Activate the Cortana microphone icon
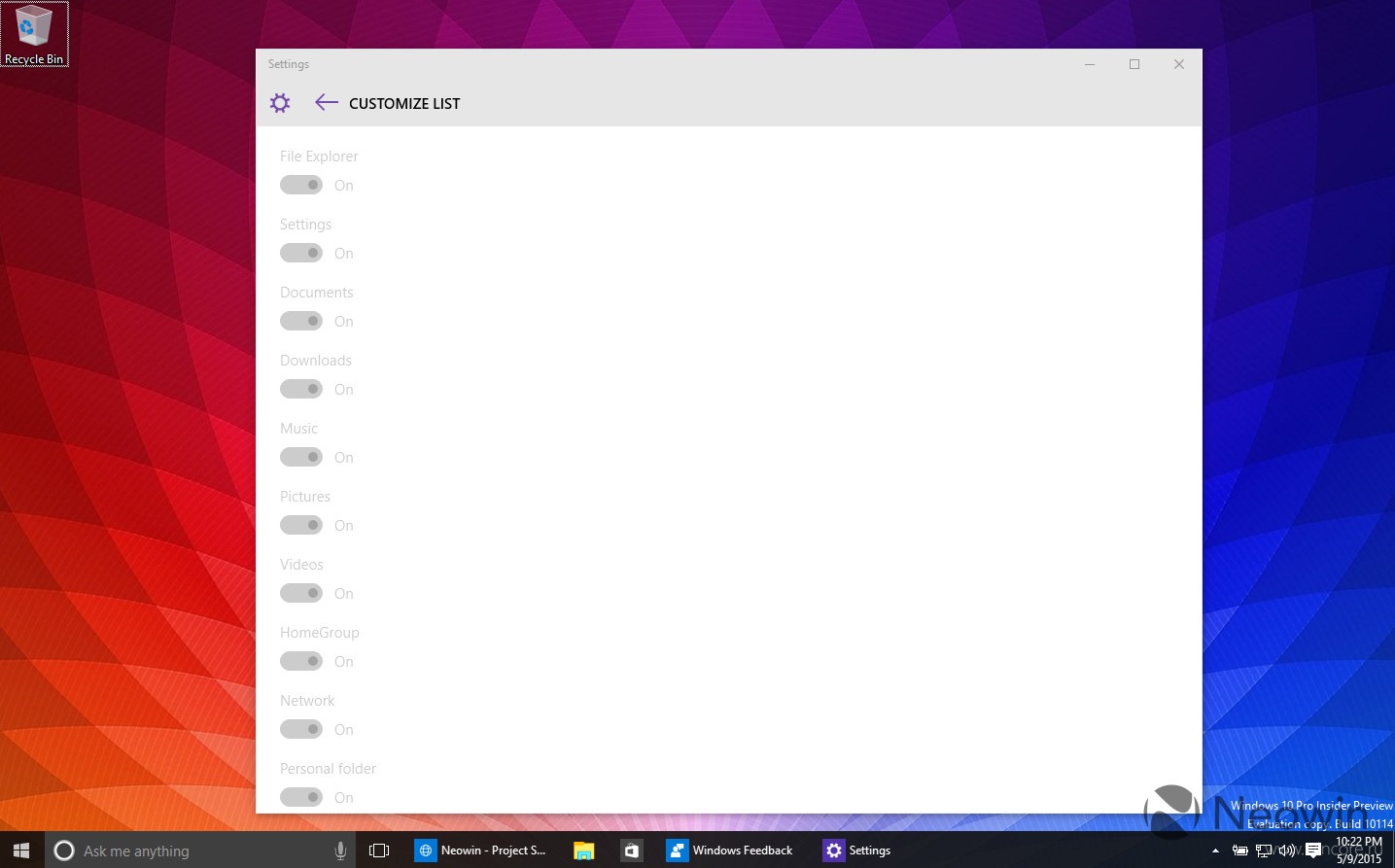 340,851
